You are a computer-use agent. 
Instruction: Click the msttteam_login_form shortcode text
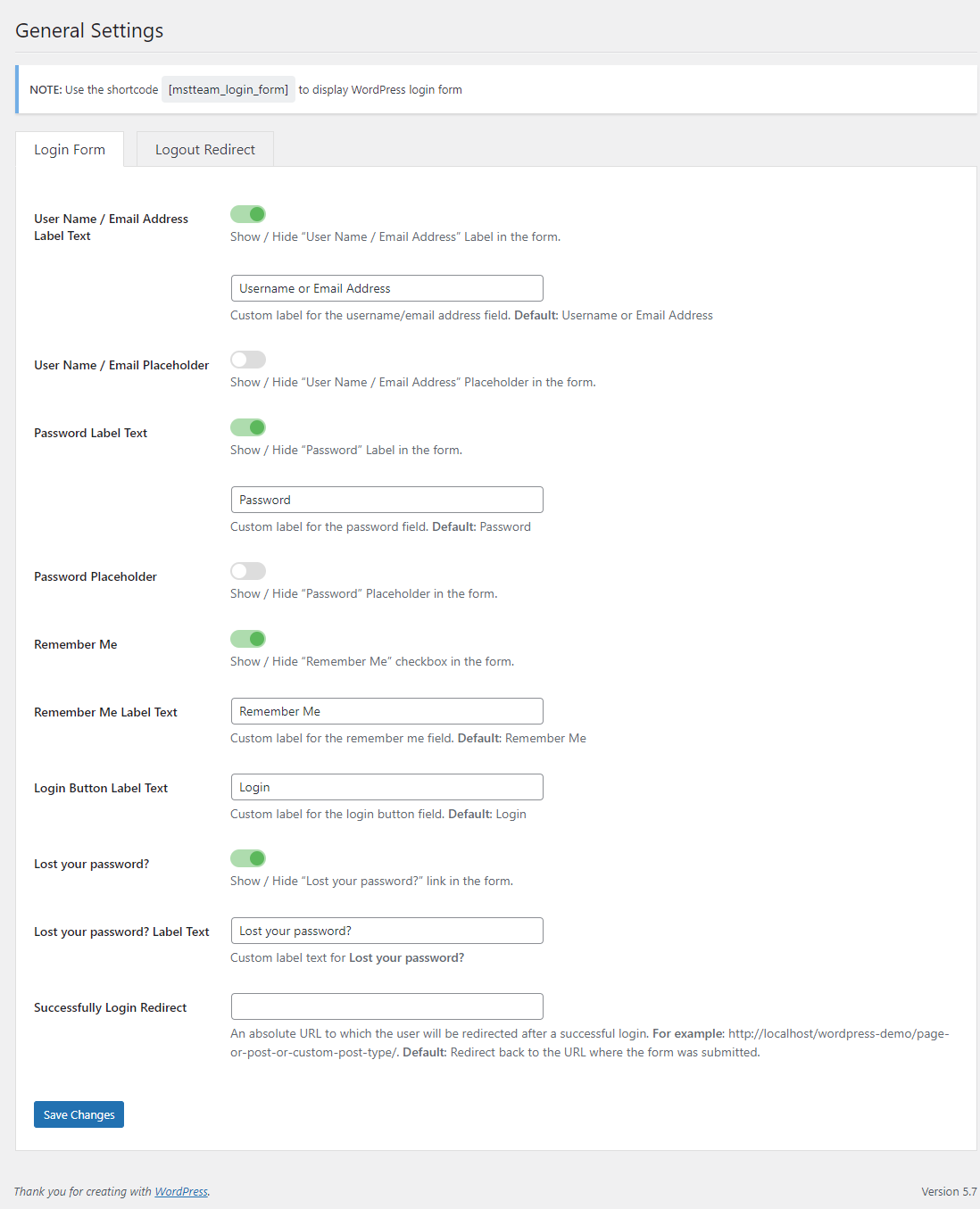[x=228, y=89]
